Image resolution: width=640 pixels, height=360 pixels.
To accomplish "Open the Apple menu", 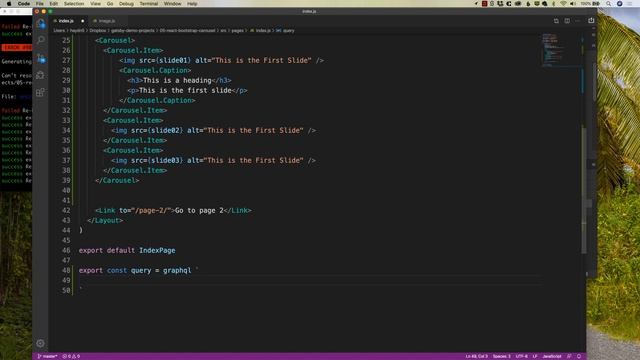I will tap(9, 4).
